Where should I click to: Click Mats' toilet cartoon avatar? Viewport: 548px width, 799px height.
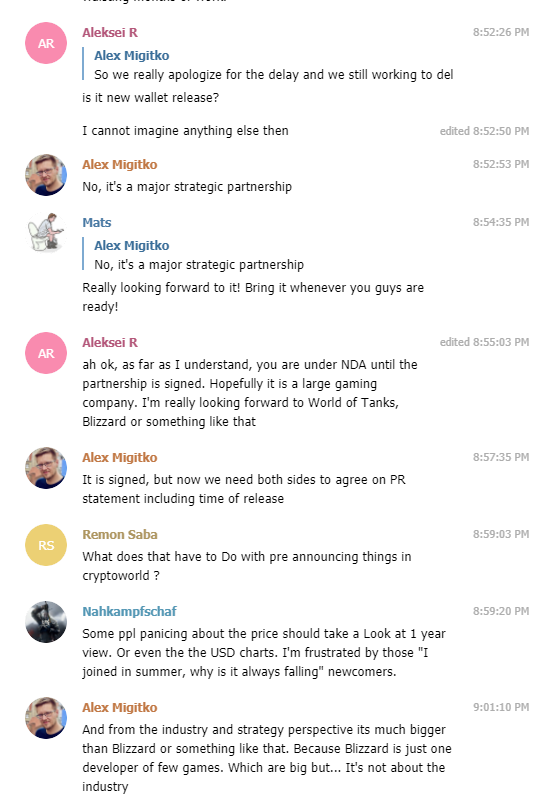pos(46,233)
